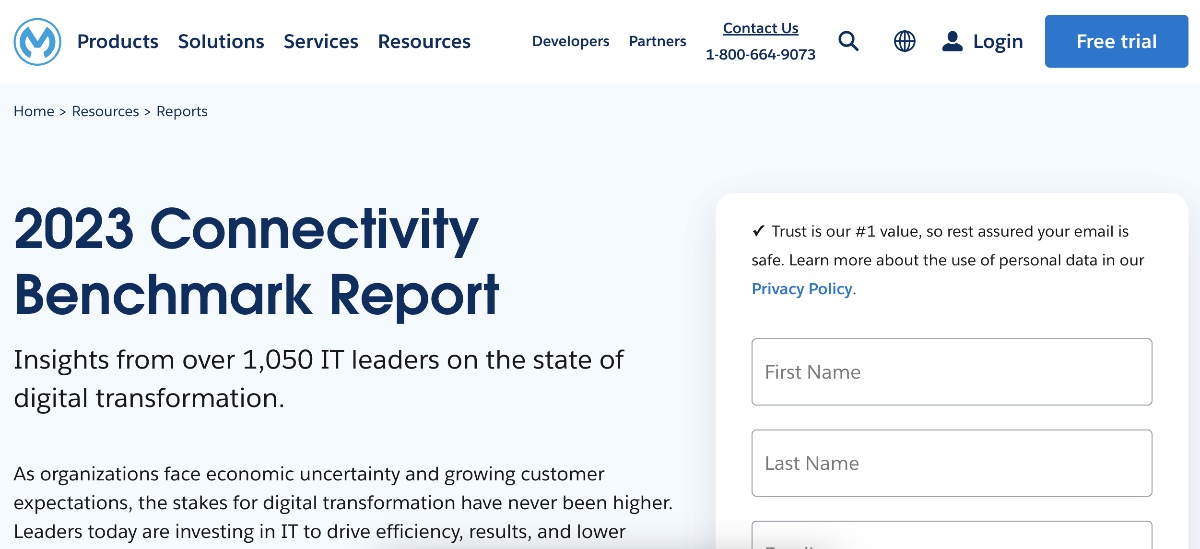1200x549 pixels.
Task: Open the Reports breadcrumb link
Action: (182, 111)
